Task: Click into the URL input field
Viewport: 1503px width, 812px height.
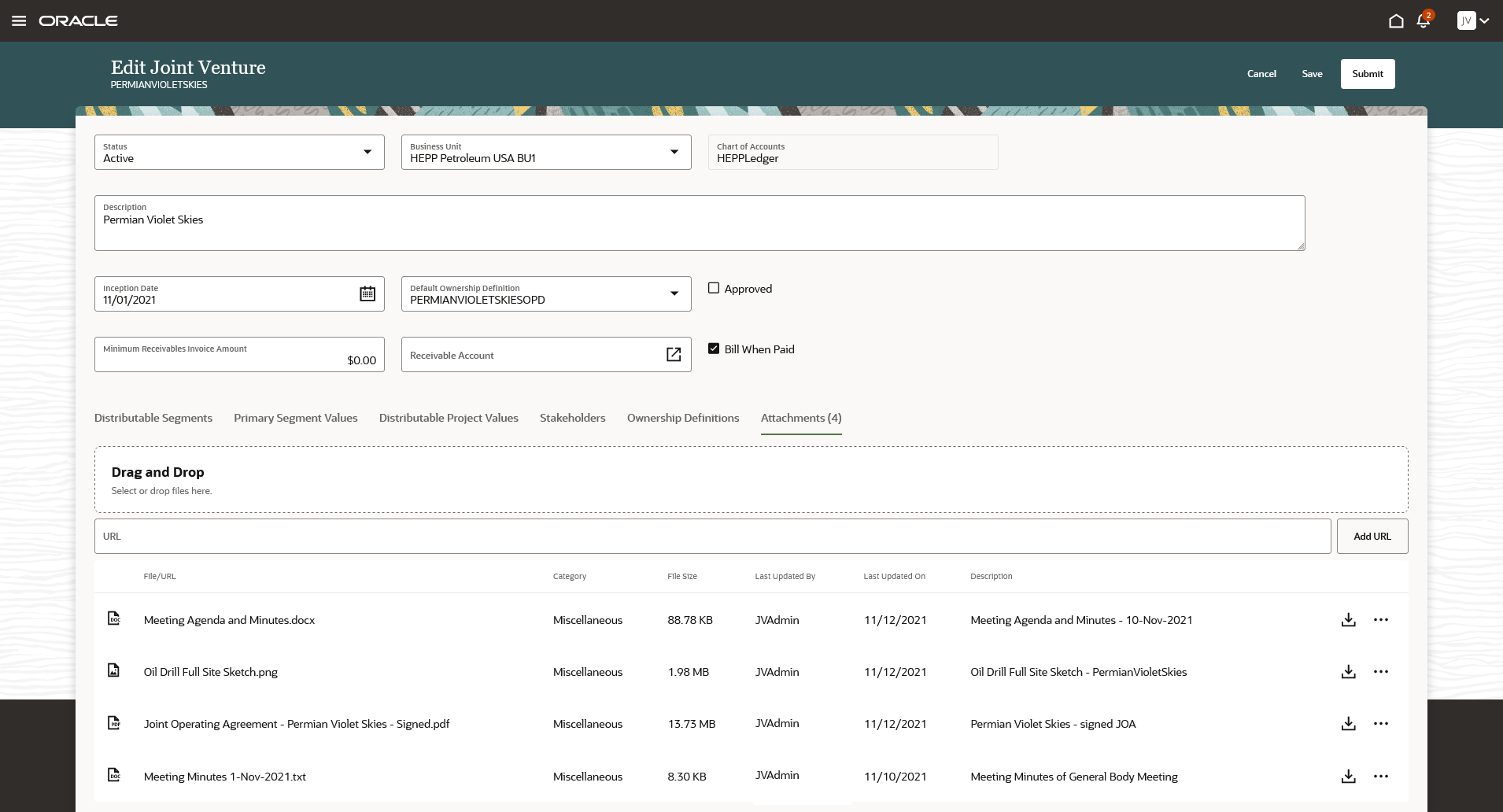Action: click(712, 537)
